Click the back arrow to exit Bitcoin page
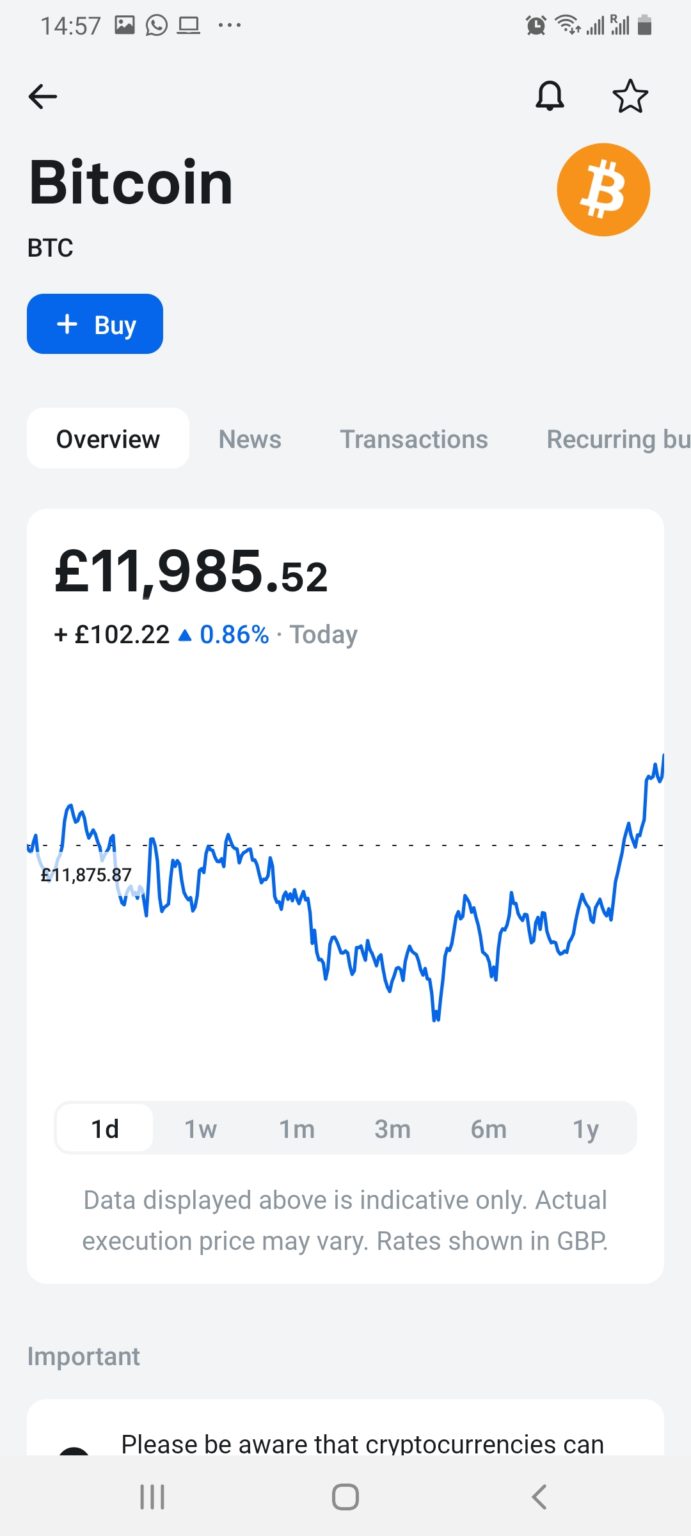Viewport: 691px width, 1536px height. click(x=42, y=96)
